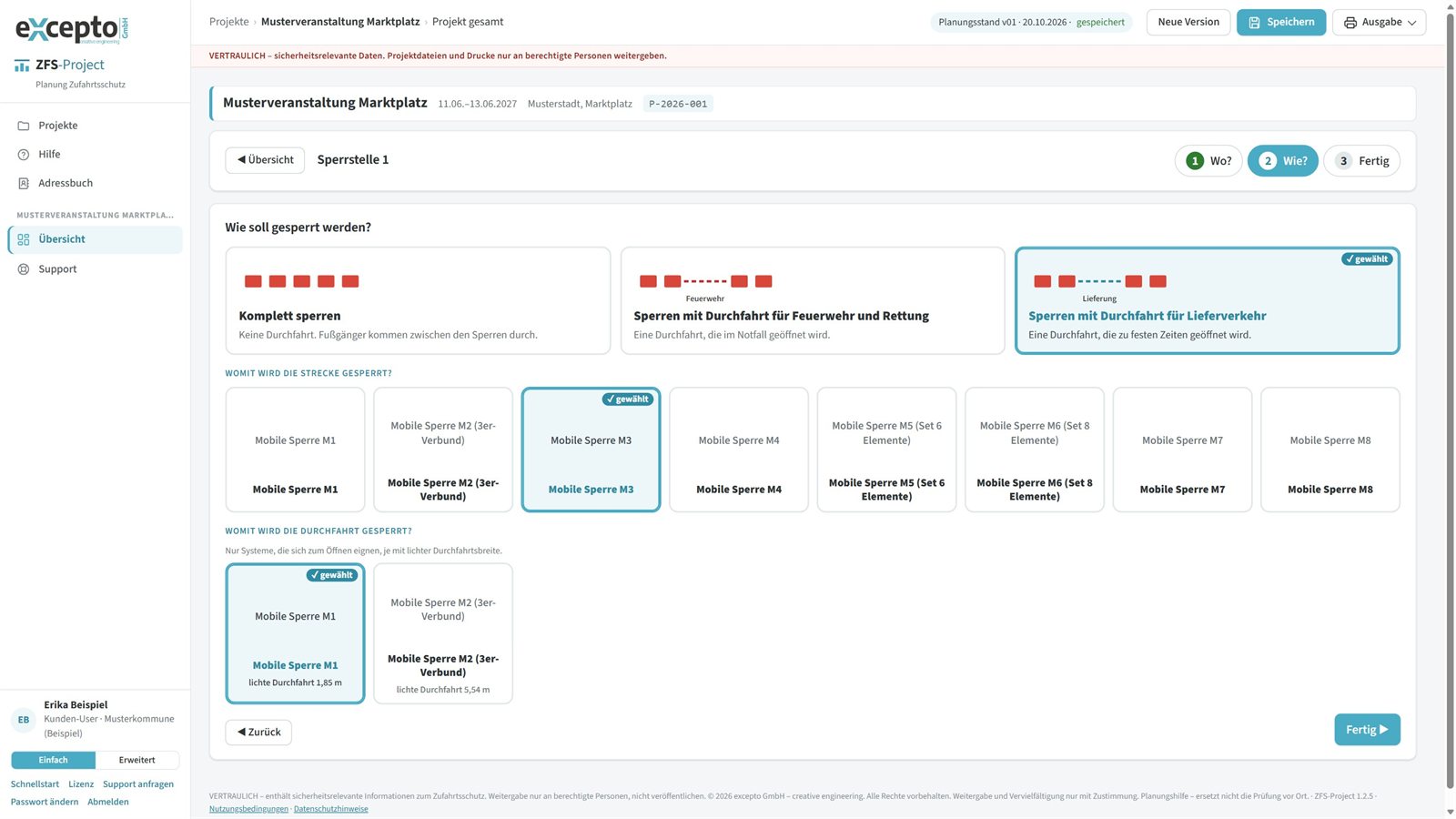Open the Ausgabe dropdown
1456x819 pixels.
point(1380,22)
